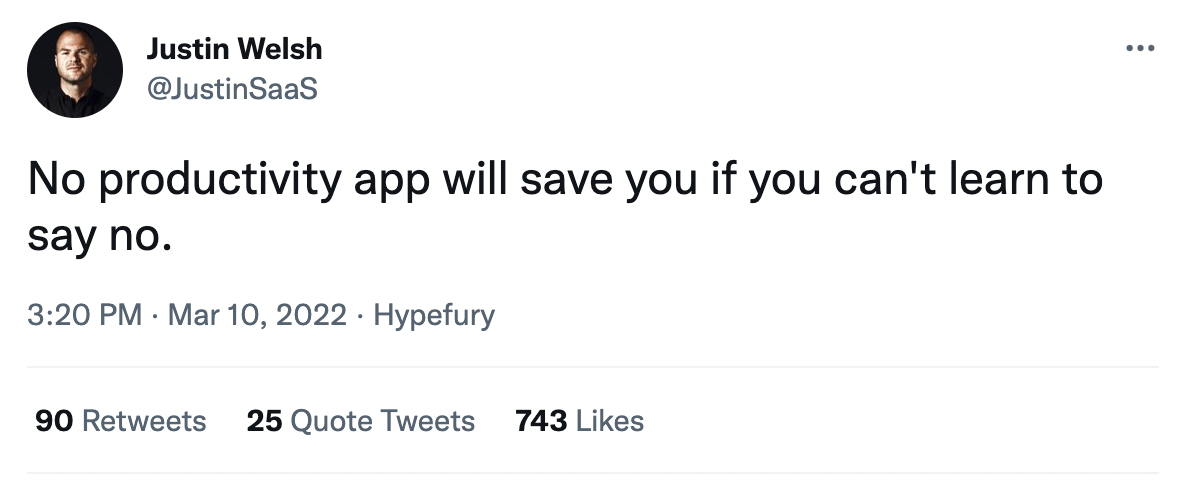
Task: Open the Quote Tweets label
Action: coord(382,421)
